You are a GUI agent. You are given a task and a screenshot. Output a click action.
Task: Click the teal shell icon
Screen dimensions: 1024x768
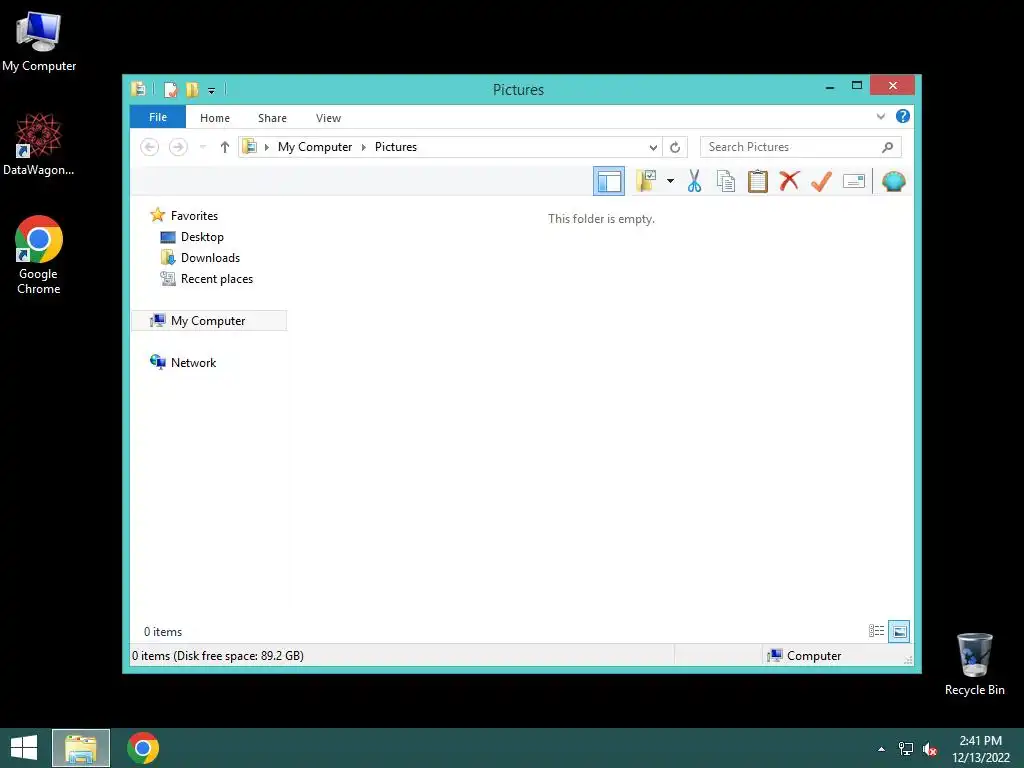coord(893,181)
